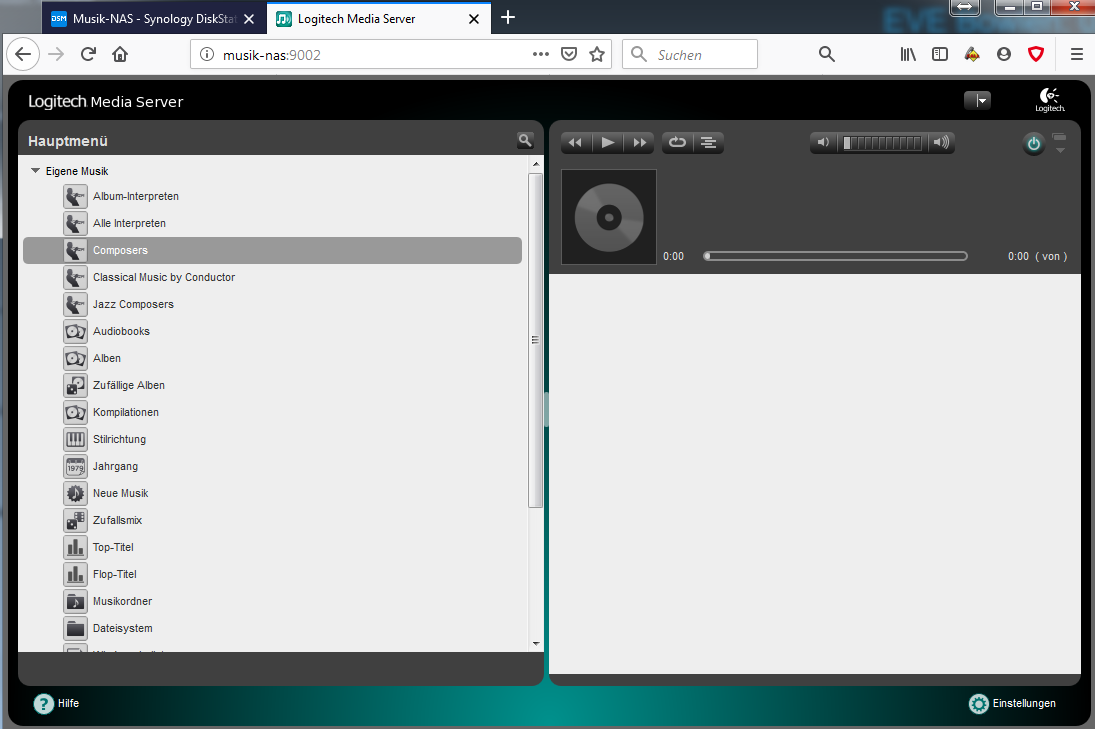Open the player selection dropdown
This screenshot has width=1095, height=729.
[x=978, y=101]
